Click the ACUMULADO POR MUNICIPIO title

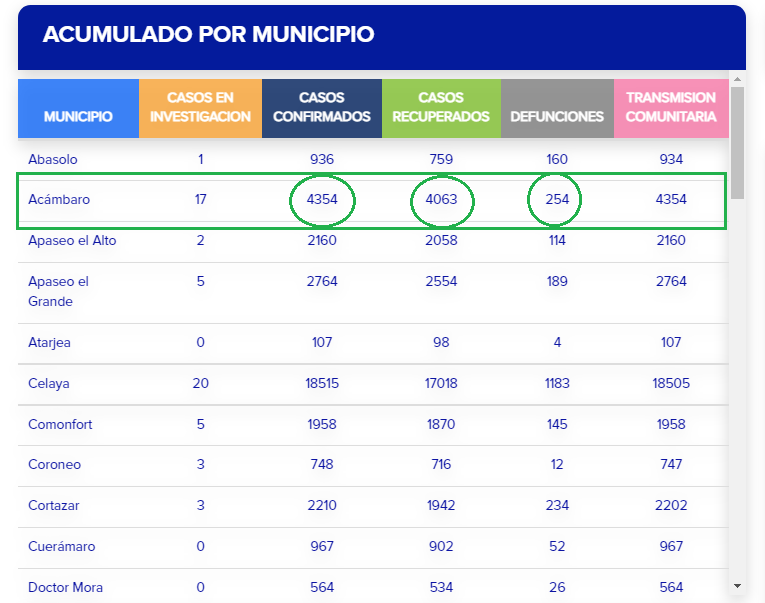click(x=209, y=35)
